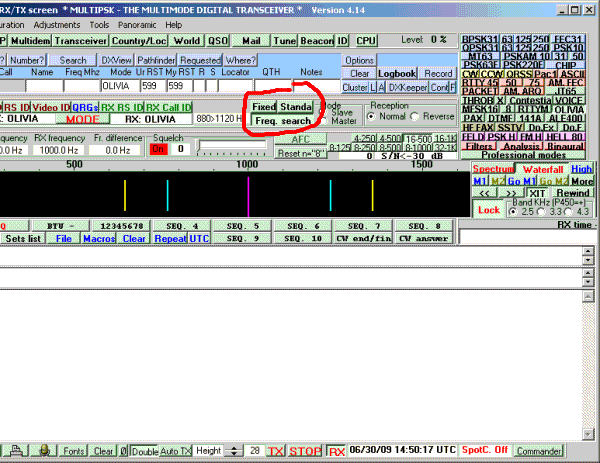Switch to the Waterfall display
This screenshot has height=463, width=600.
(542, 169)
